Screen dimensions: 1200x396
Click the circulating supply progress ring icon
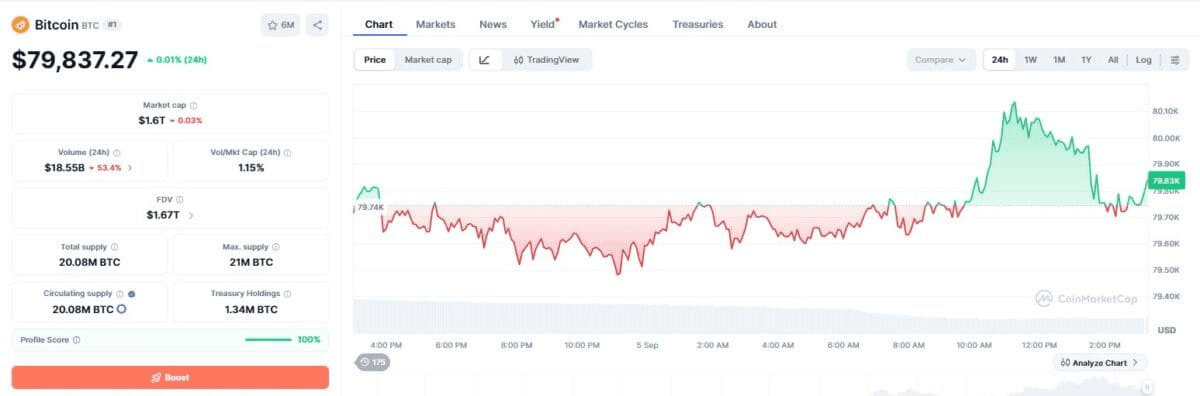click(121, 309)
